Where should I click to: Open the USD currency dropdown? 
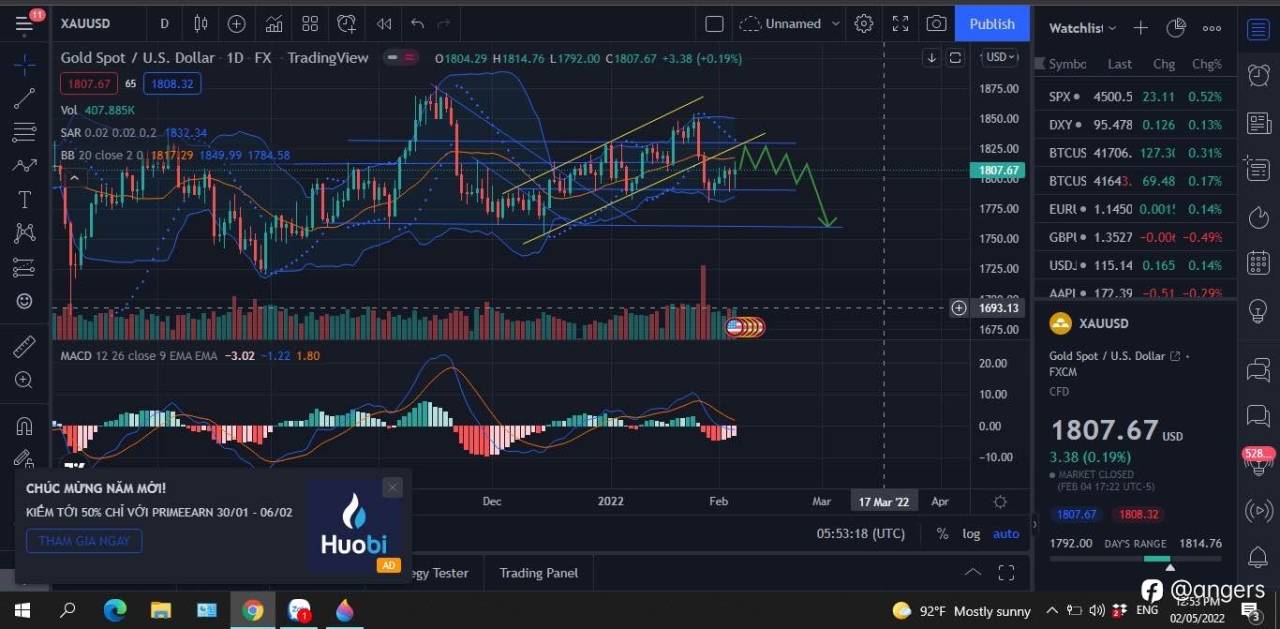click(x=1001, y=57)
